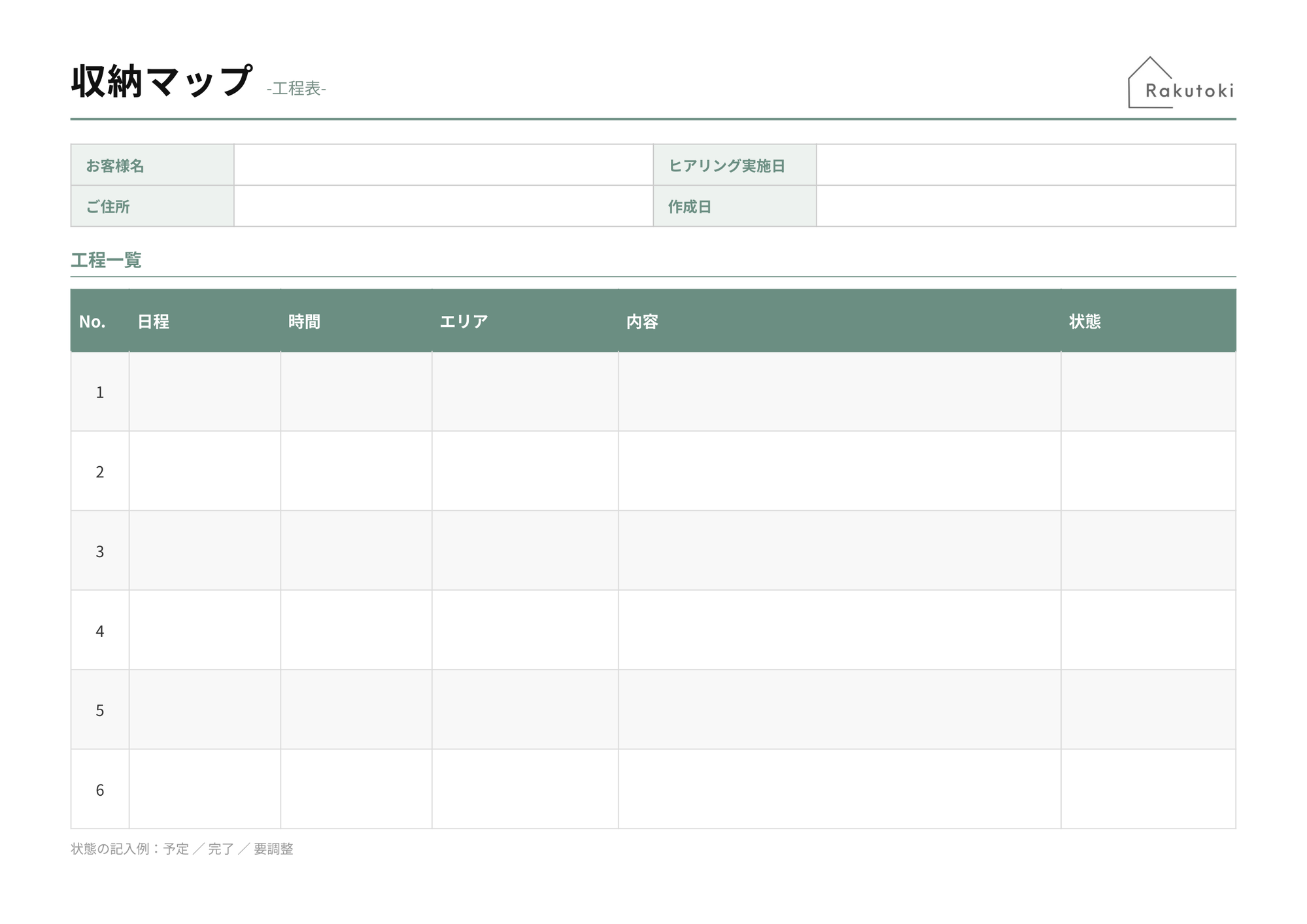
Task: Click the 状態 cell in row 4
Action: [1148, 630]
